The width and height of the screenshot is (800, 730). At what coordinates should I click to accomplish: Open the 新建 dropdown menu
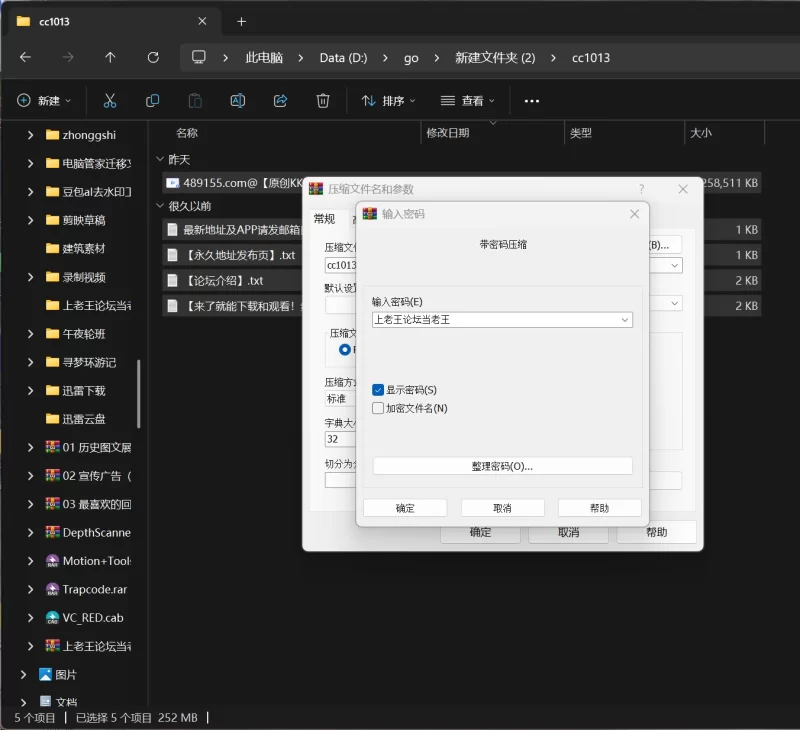coord(44,100)
